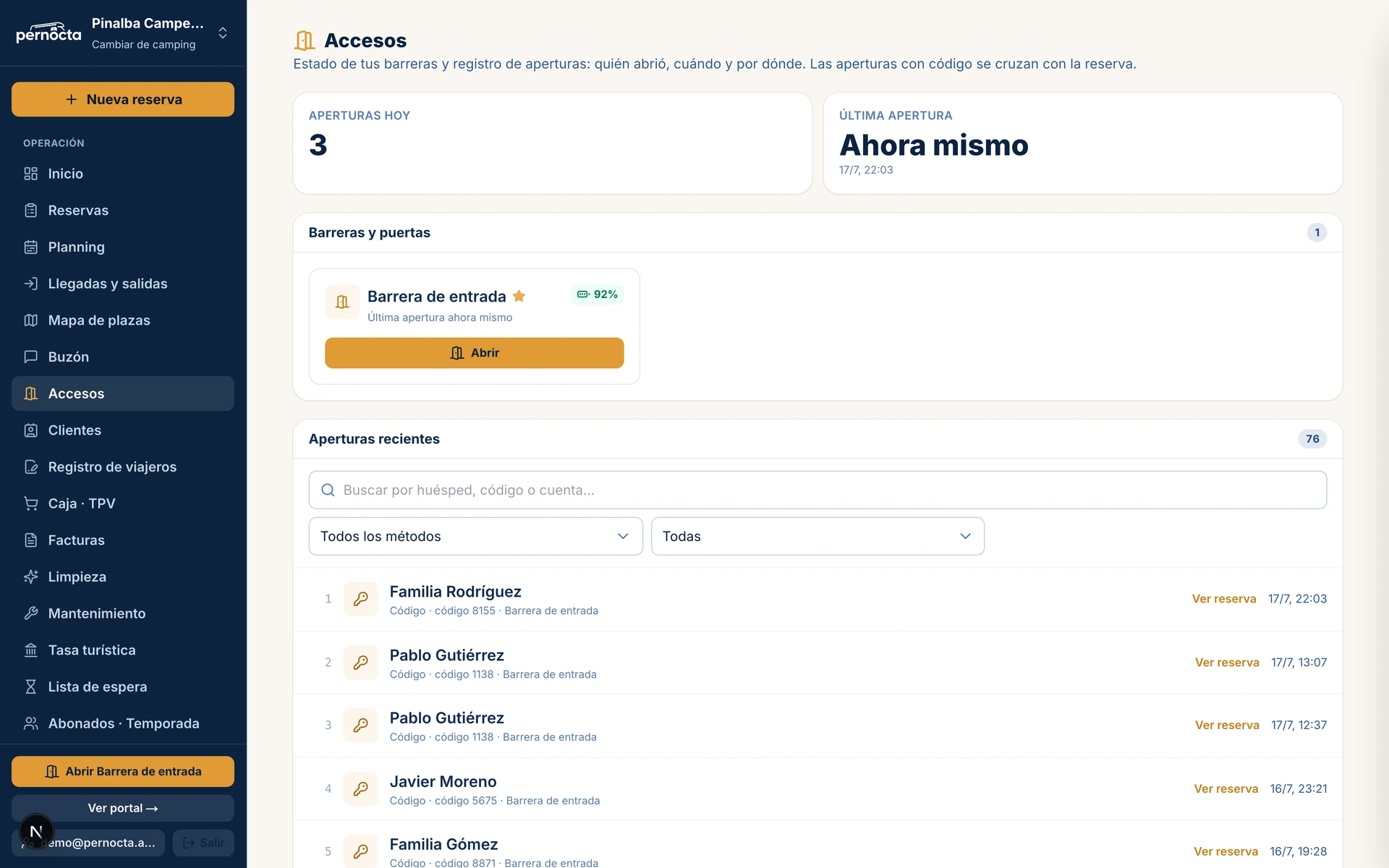Click the Facturas document icon
The width and height of the screenshot is (1389, 868).
click(30, 540)
